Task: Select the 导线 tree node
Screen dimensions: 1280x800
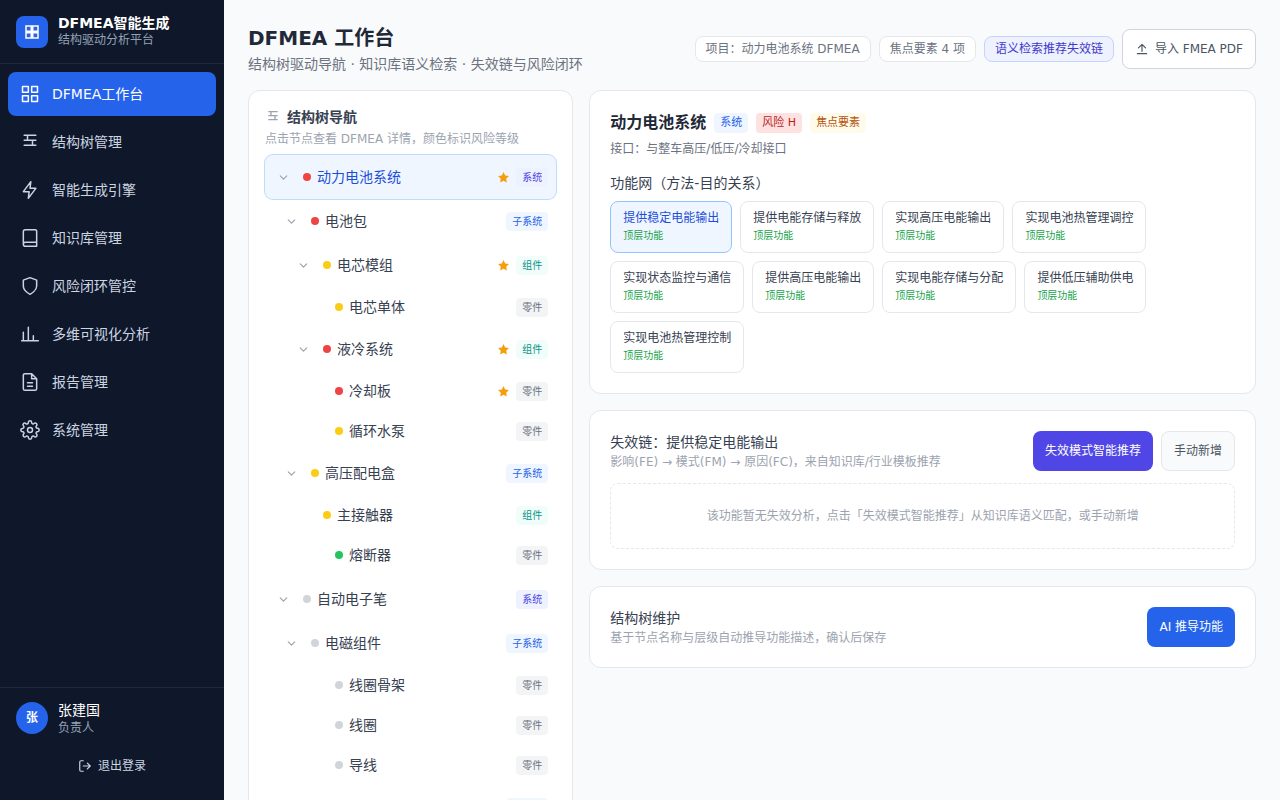Action: point(410,765)
